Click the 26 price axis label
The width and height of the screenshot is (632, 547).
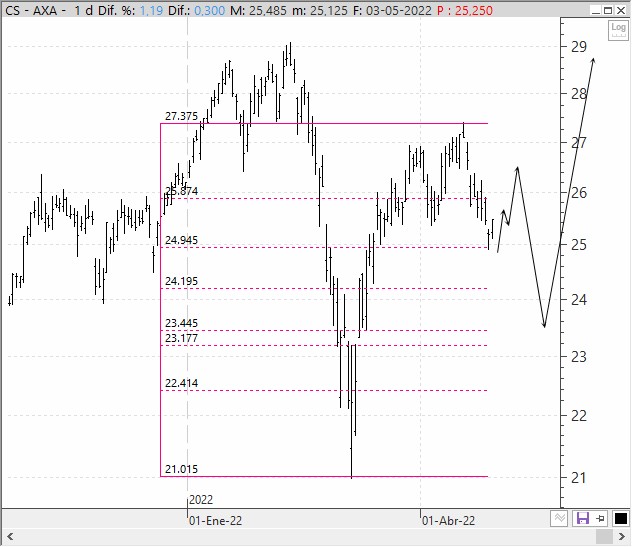tap(579, 193)
